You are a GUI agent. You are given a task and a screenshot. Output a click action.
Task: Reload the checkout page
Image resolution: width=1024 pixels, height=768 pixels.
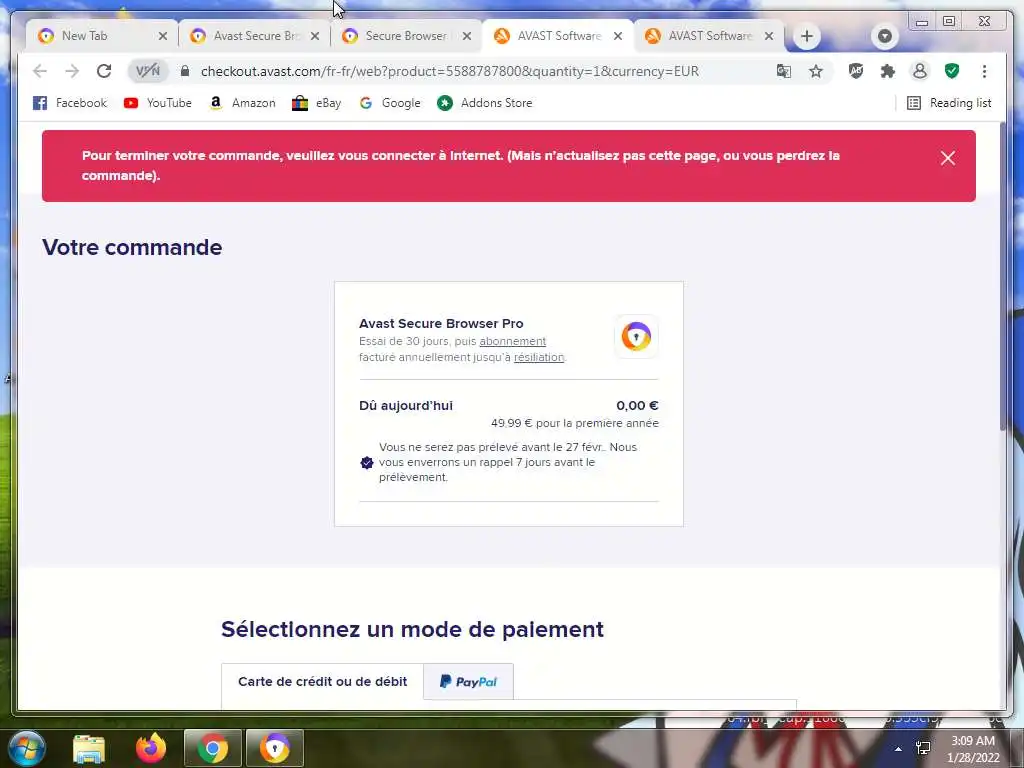click(104, 71)
